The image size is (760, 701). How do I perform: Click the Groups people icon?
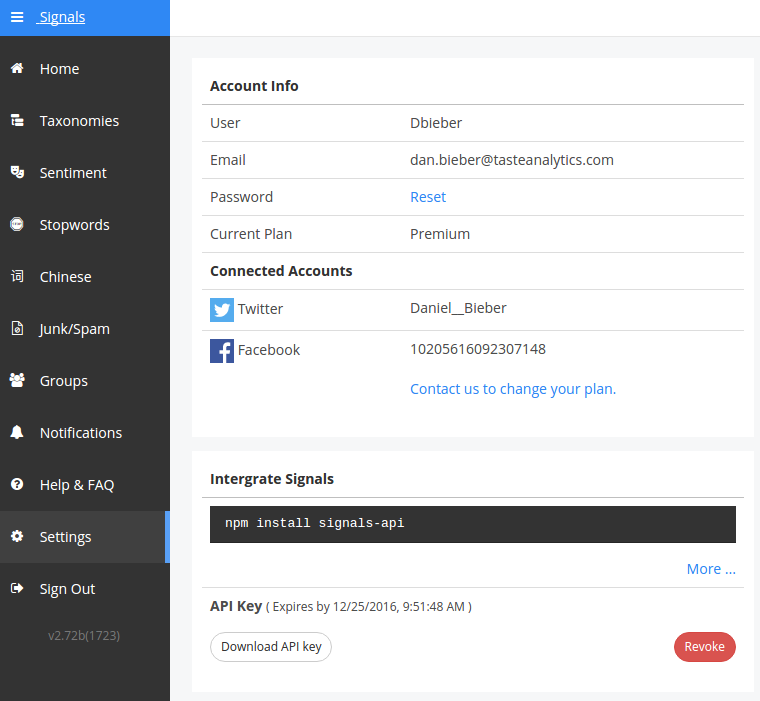click(17, 380)
